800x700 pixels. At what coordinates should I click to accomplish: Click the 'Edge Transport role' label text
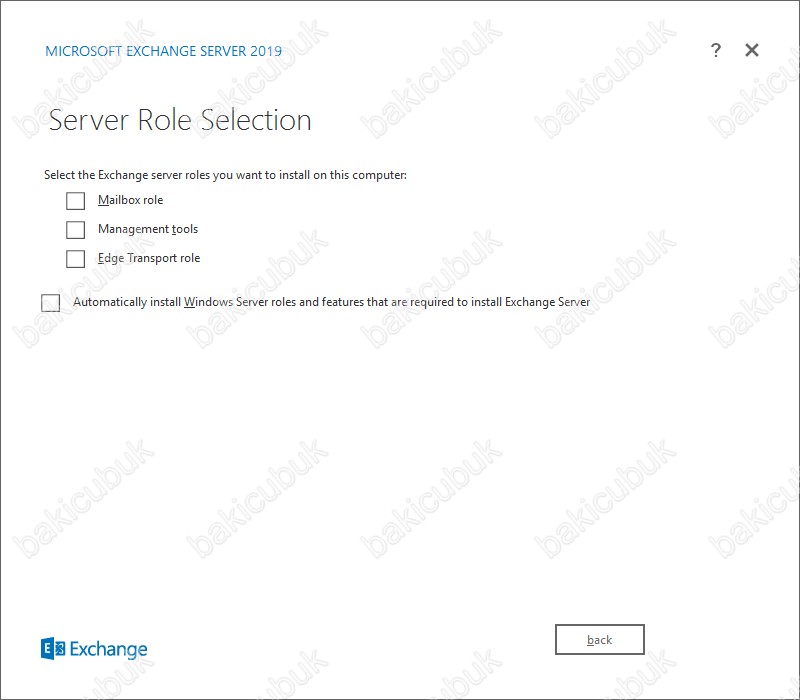(149, 258)
